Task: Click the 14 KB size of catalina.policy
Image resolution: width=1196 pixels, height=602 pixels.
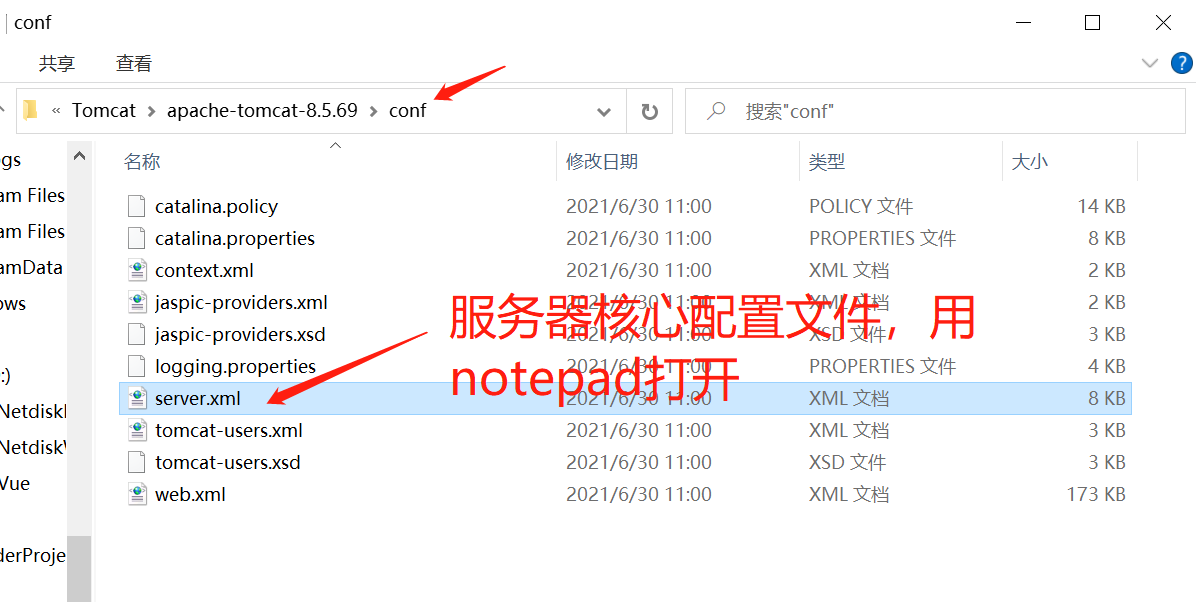Action: pos(1102,206)
